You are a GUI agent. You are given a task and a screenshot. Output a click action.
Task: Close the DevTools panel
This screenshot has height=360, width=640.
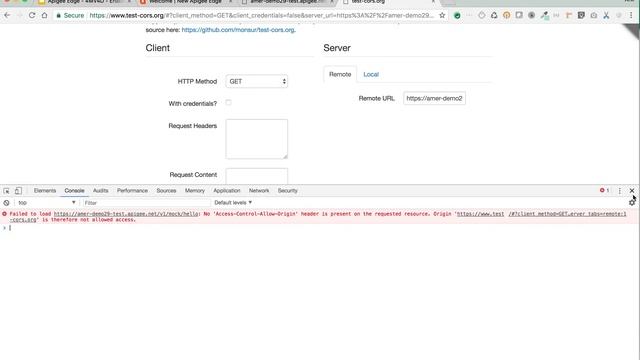[x=632, y=191]
